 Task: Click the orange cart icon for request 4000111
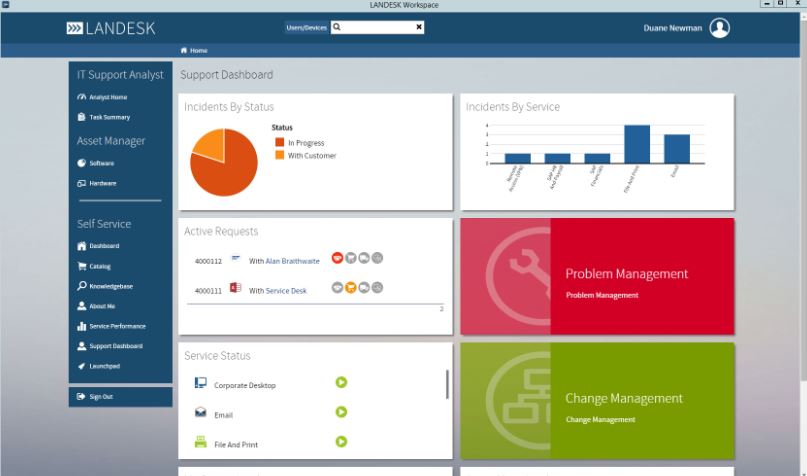(x=350, y=288)
